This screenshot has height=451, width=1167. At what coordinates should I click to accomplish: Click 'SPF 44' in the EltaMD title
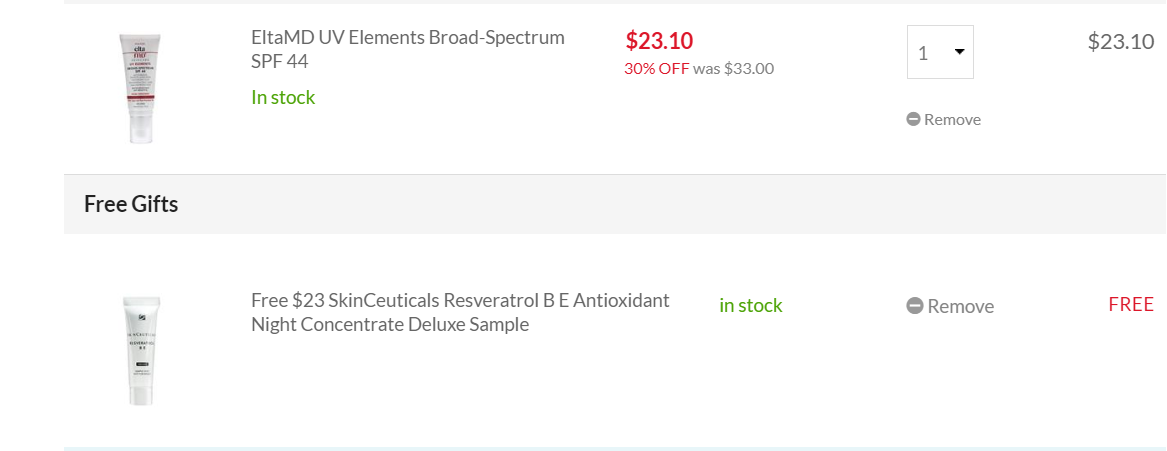click(280, 61)
